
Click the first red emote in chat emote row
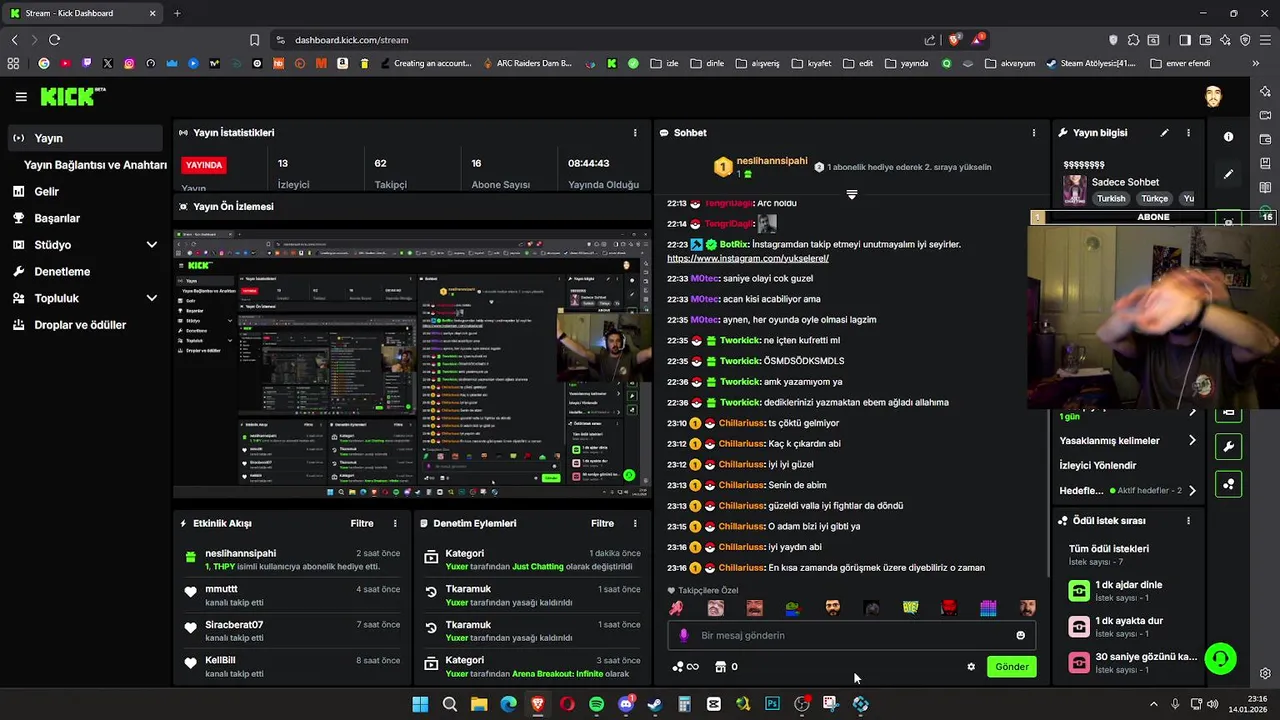tap(676, 608)
